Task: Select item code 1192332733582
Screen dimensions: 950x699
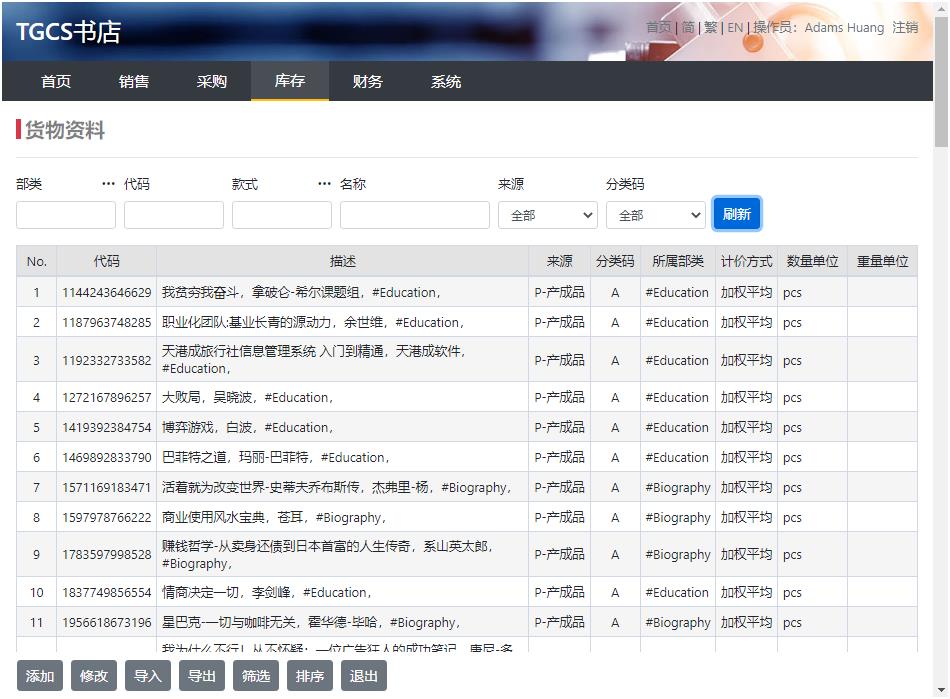Action: pyautogui.click(x=107, y=360)
